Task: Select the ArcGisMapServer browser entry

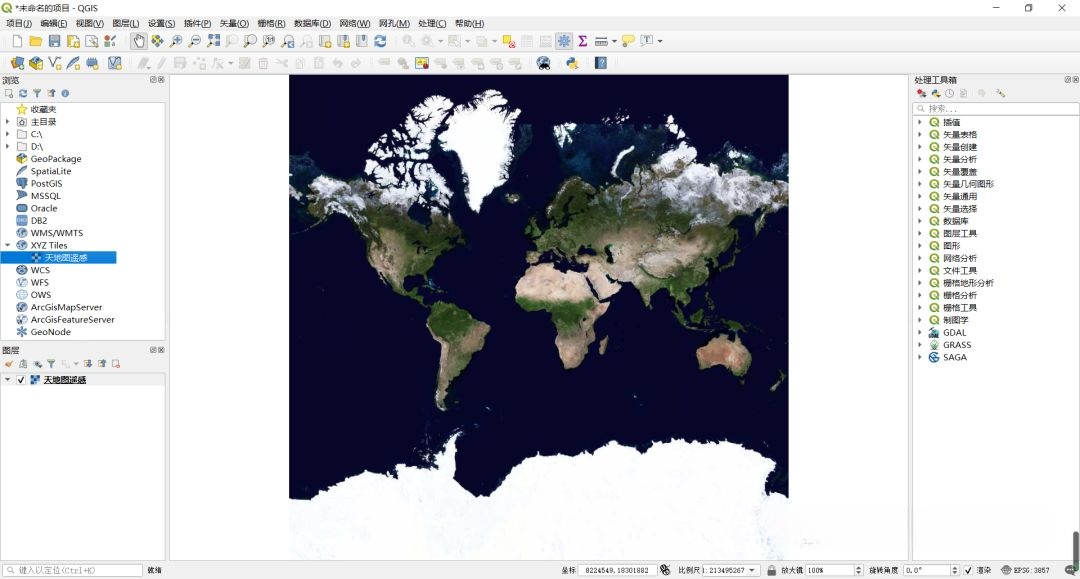Action: pos(66,307)
